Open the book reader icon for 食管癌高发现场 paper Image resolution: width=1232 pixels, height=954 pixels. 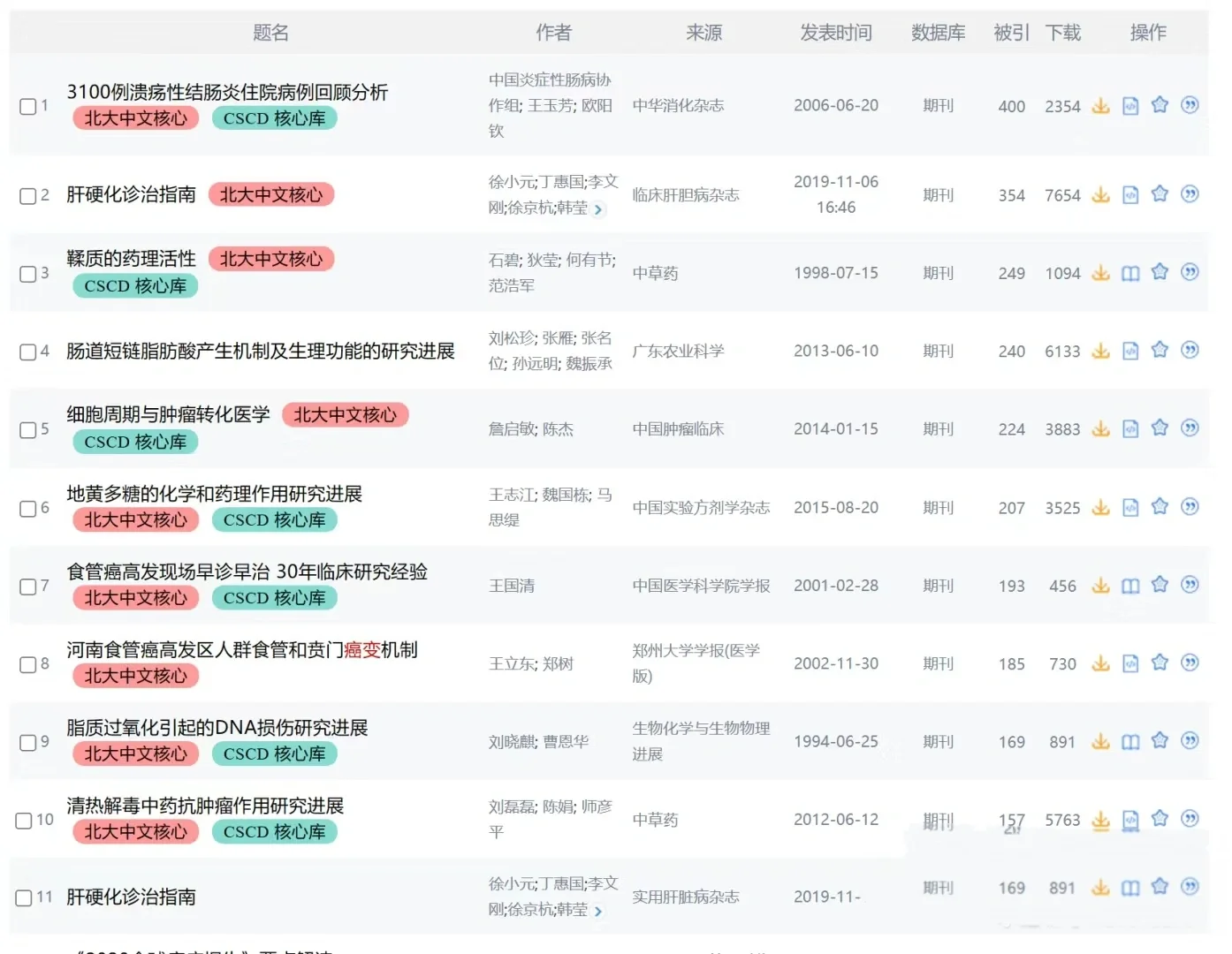click(1130, 586)
